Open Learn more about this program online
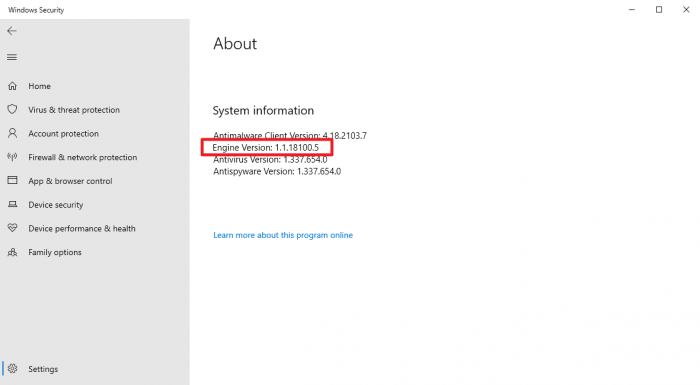 click(x=283, y=235)
